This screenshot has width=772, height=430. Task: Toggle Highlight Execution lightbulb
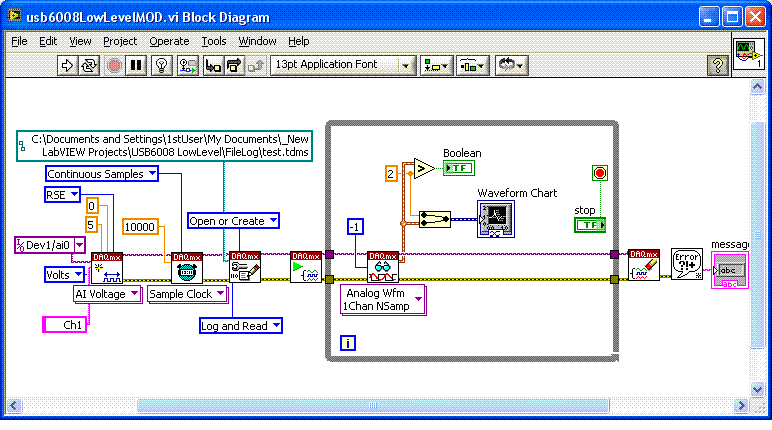click(161, 65)
